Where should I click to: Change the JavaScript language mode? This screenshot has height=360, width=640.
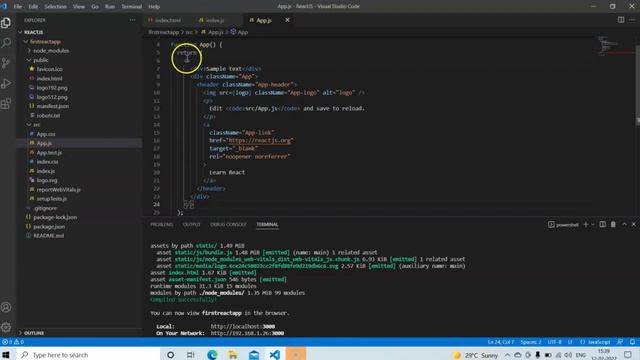(598, 342)
